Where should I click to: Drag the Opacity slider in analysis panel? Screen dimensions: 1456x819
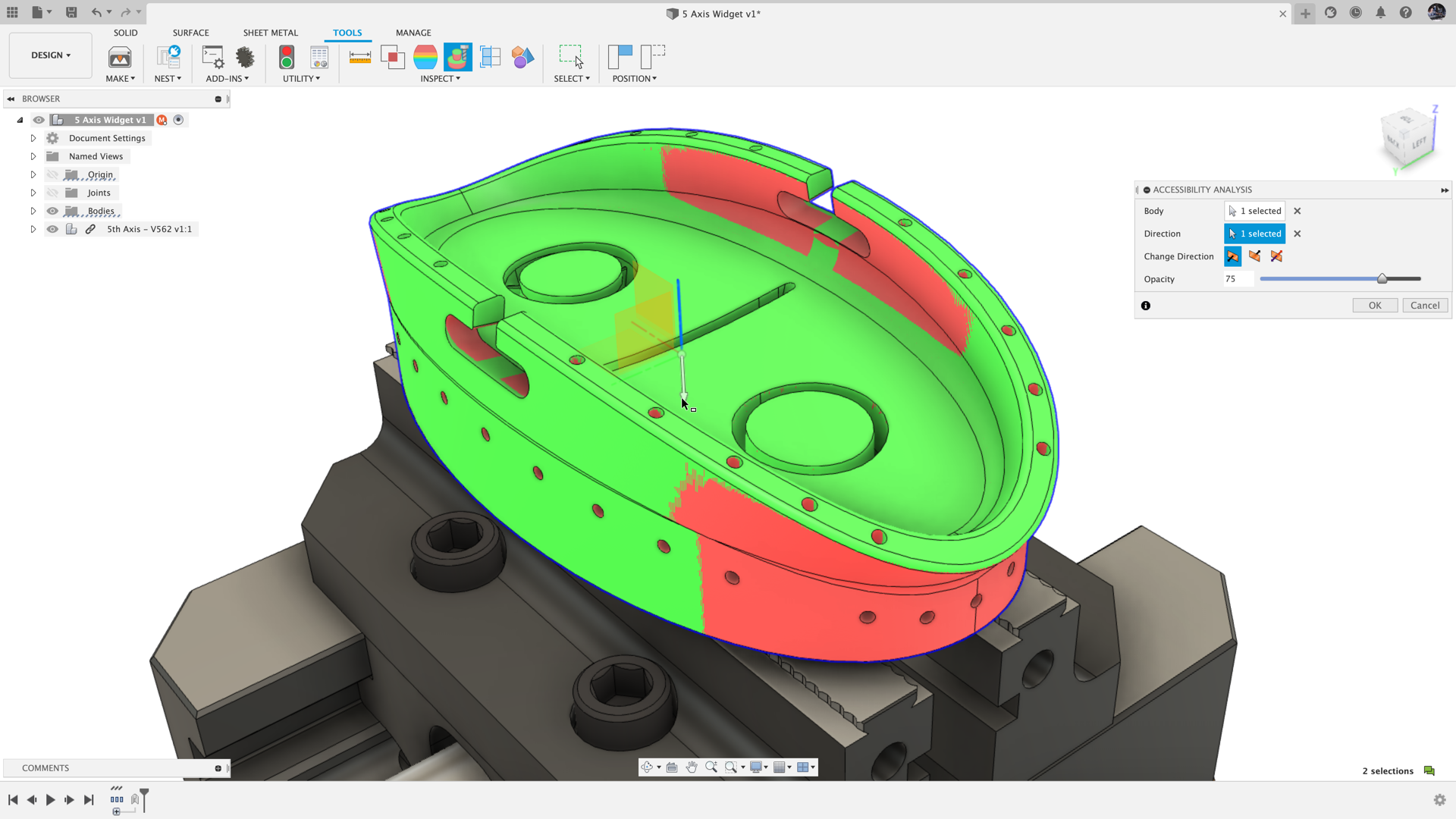pyautogui.click(x=1382, y=279)
